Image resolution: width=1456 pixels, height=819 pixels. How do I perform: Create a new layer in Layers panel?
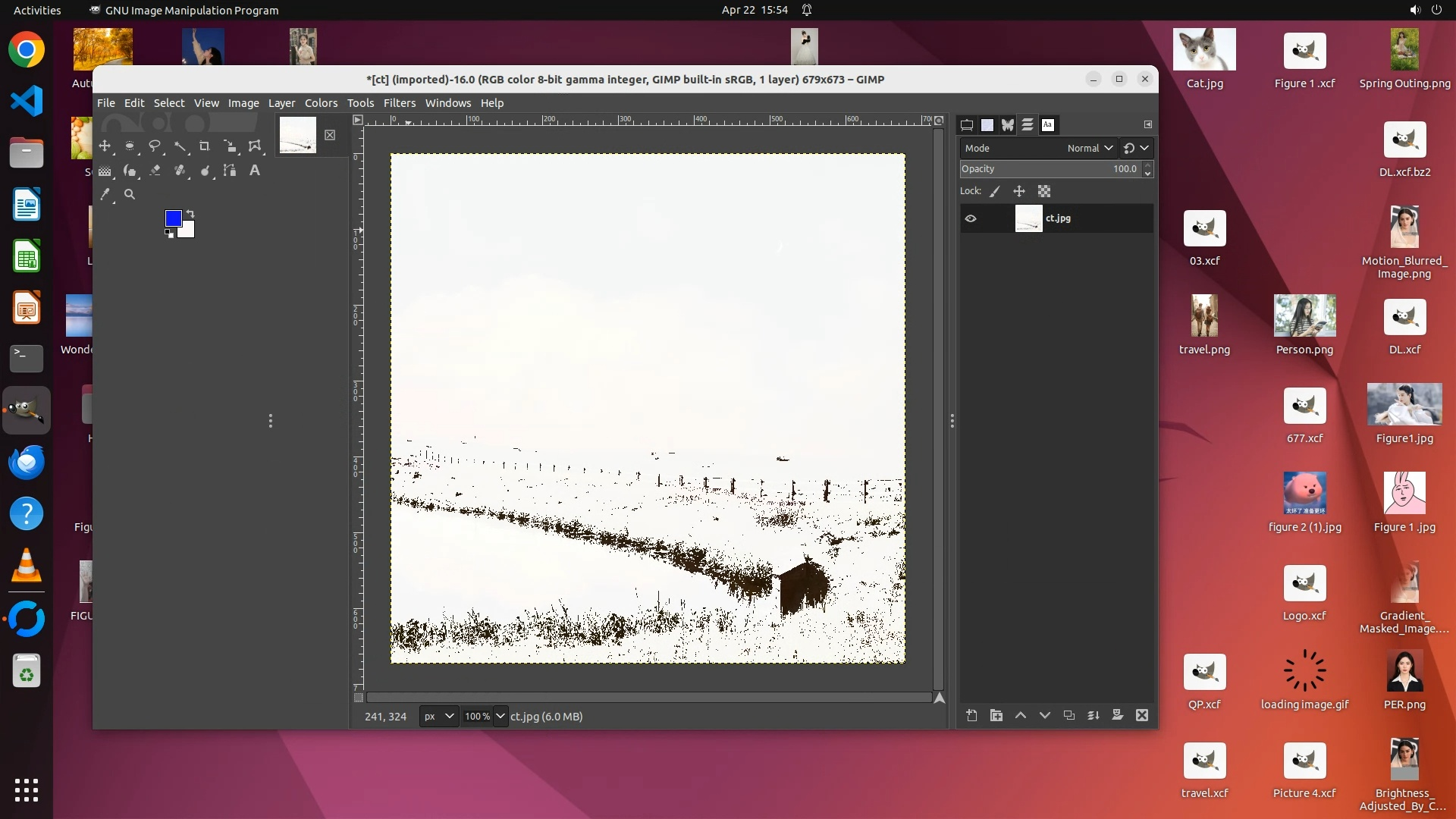[x=971, y=715]
